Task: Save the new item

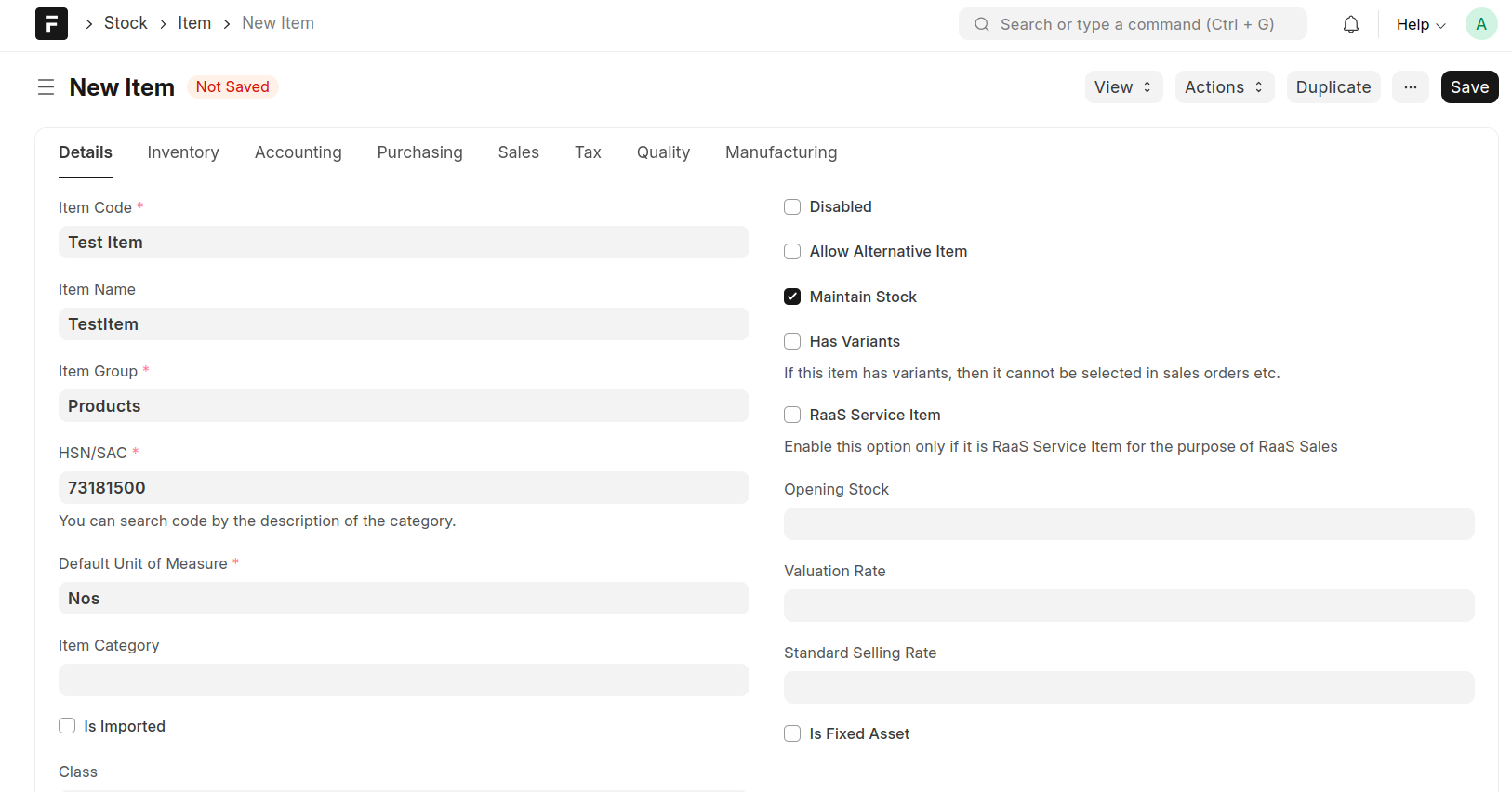Action: tap(1468, 87)
